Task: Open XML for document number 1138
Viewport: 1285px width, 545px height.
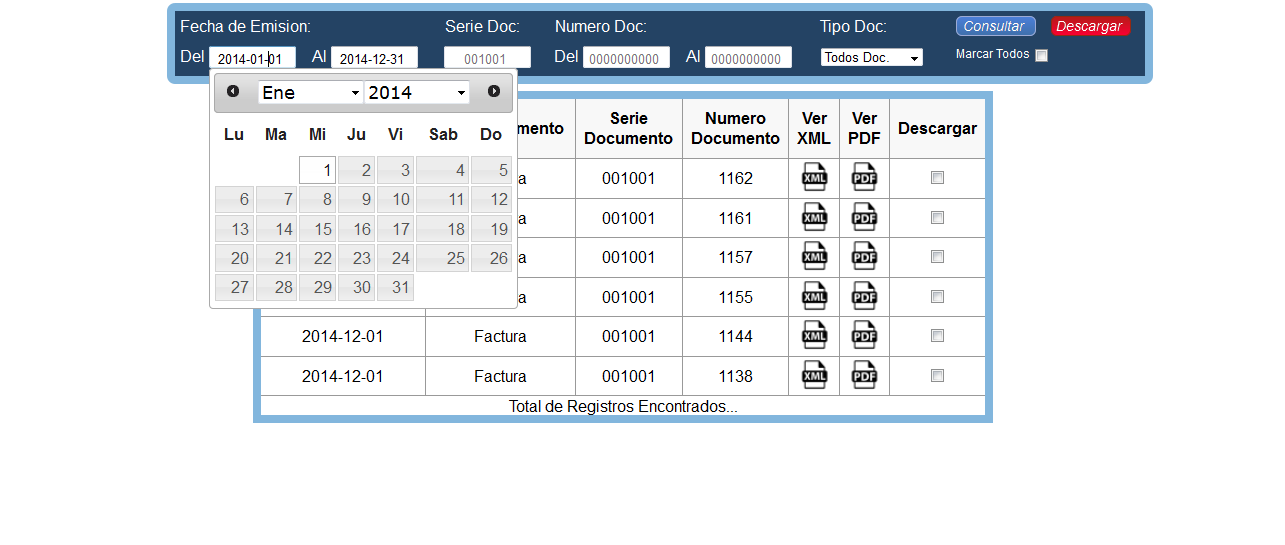Action: coord(814,376)
